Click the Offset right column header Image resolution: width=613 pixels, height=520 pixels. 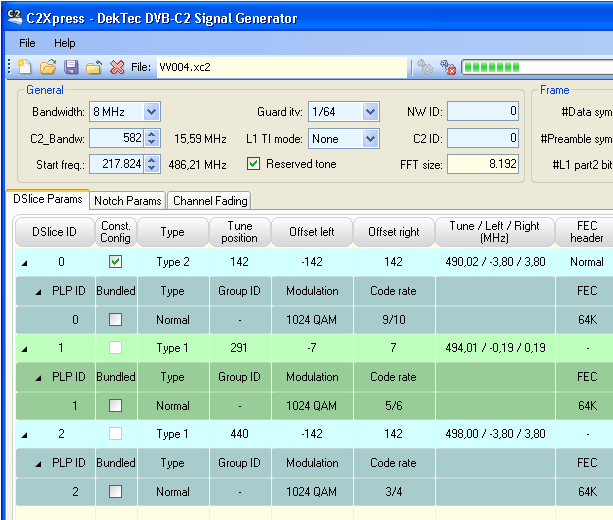coord(394,232)
